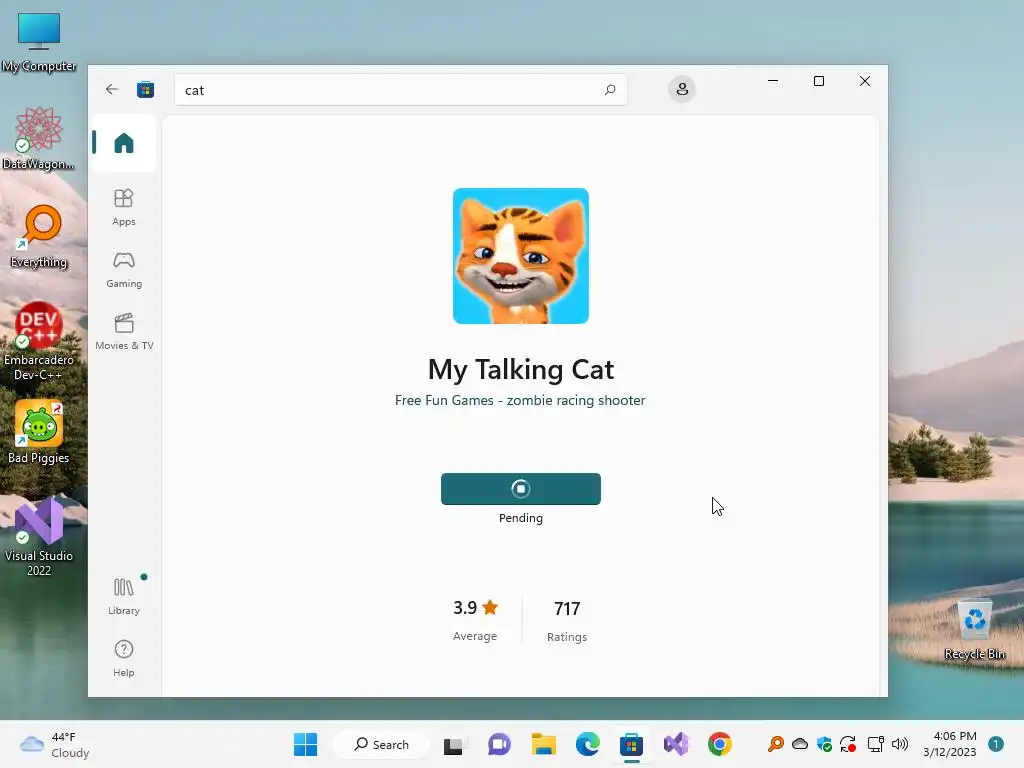Screen dimensions: 1024x768
Task: Open File Explorer from the taskbar
Action: click(543, 744)
